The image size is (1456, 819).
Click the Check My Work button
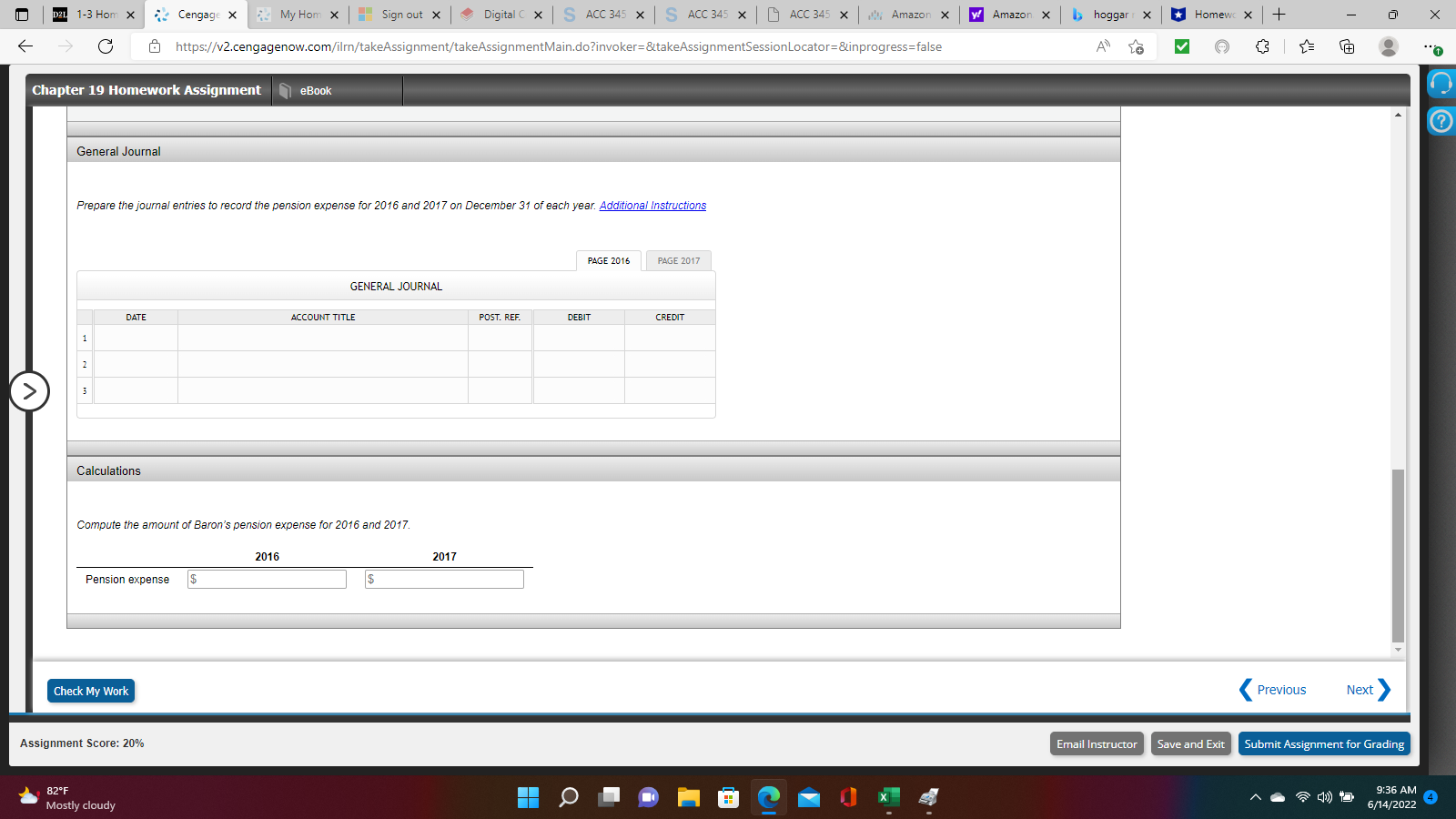click(90, 691)
